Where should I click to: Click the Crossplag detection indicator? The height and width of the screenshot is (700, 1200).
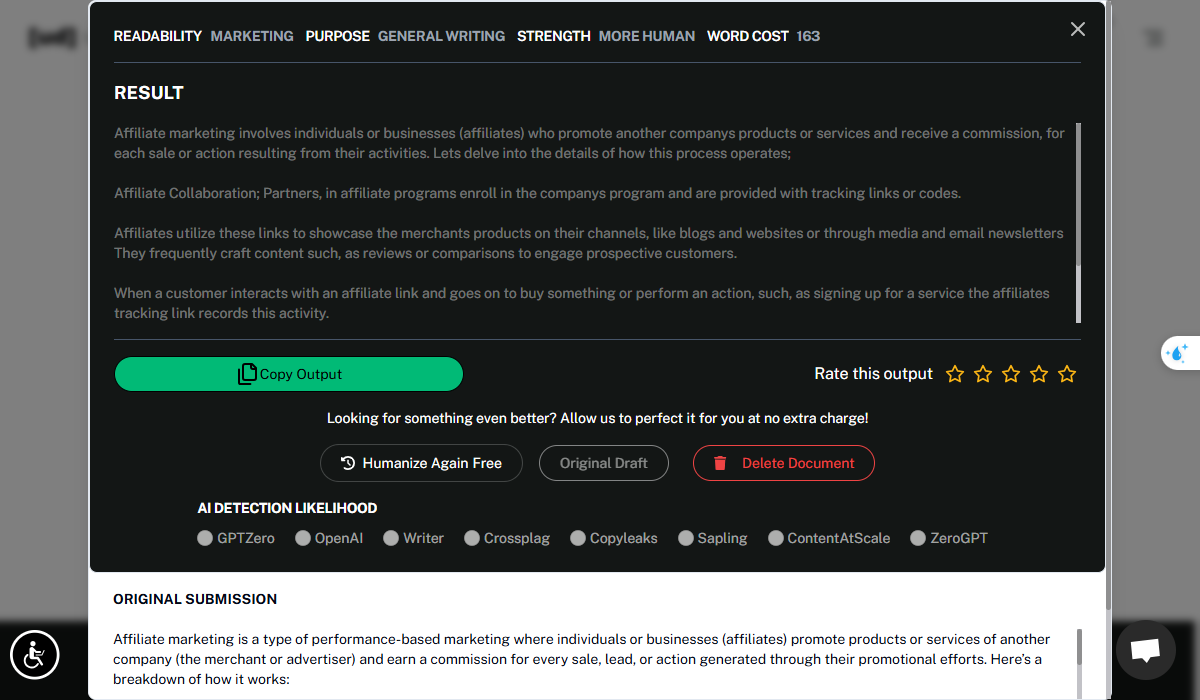[472, 538]
